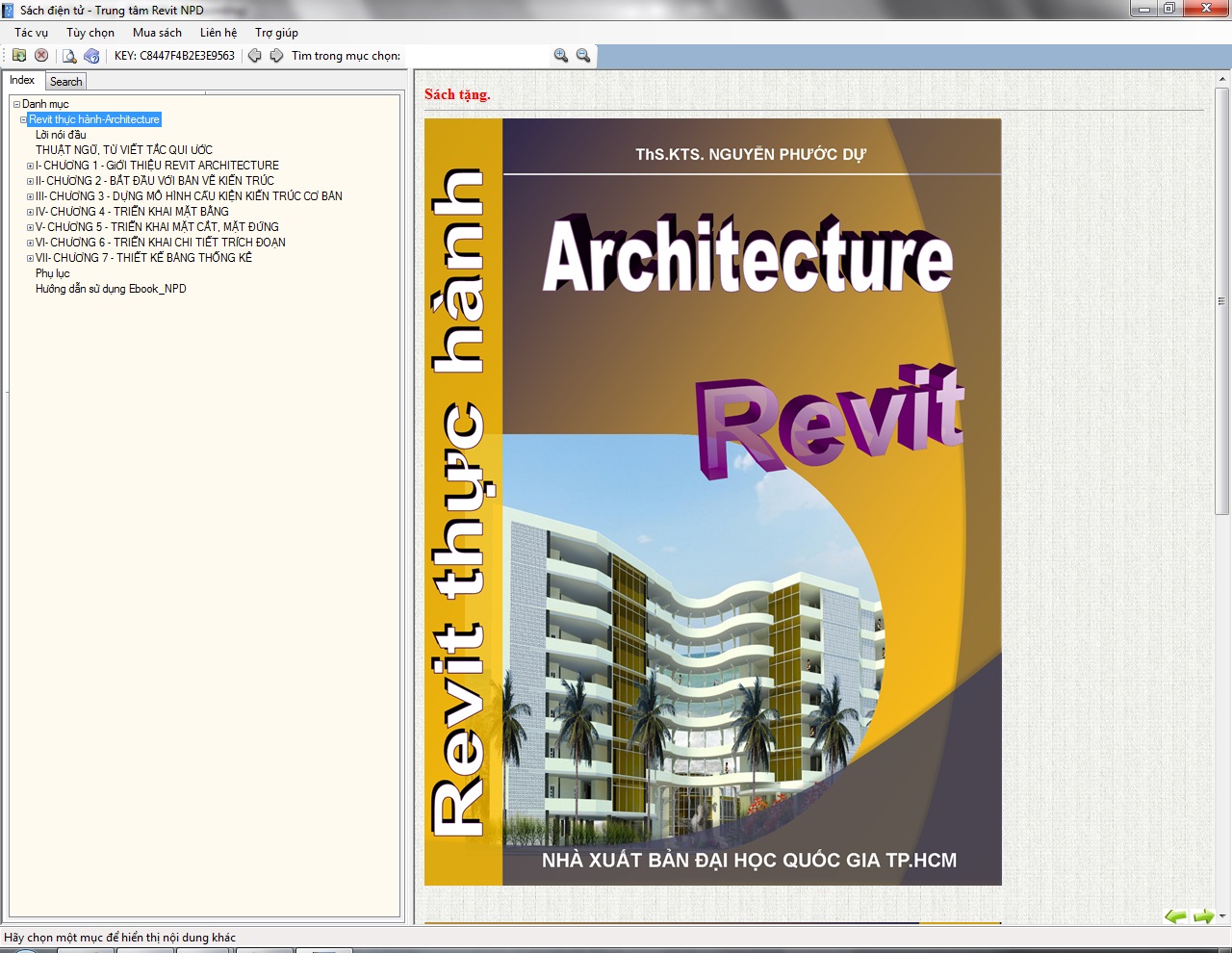Click the search field after Tìm trong mục chọn
The width and height of the screenshot is (1232, 953).
point(476,56)
